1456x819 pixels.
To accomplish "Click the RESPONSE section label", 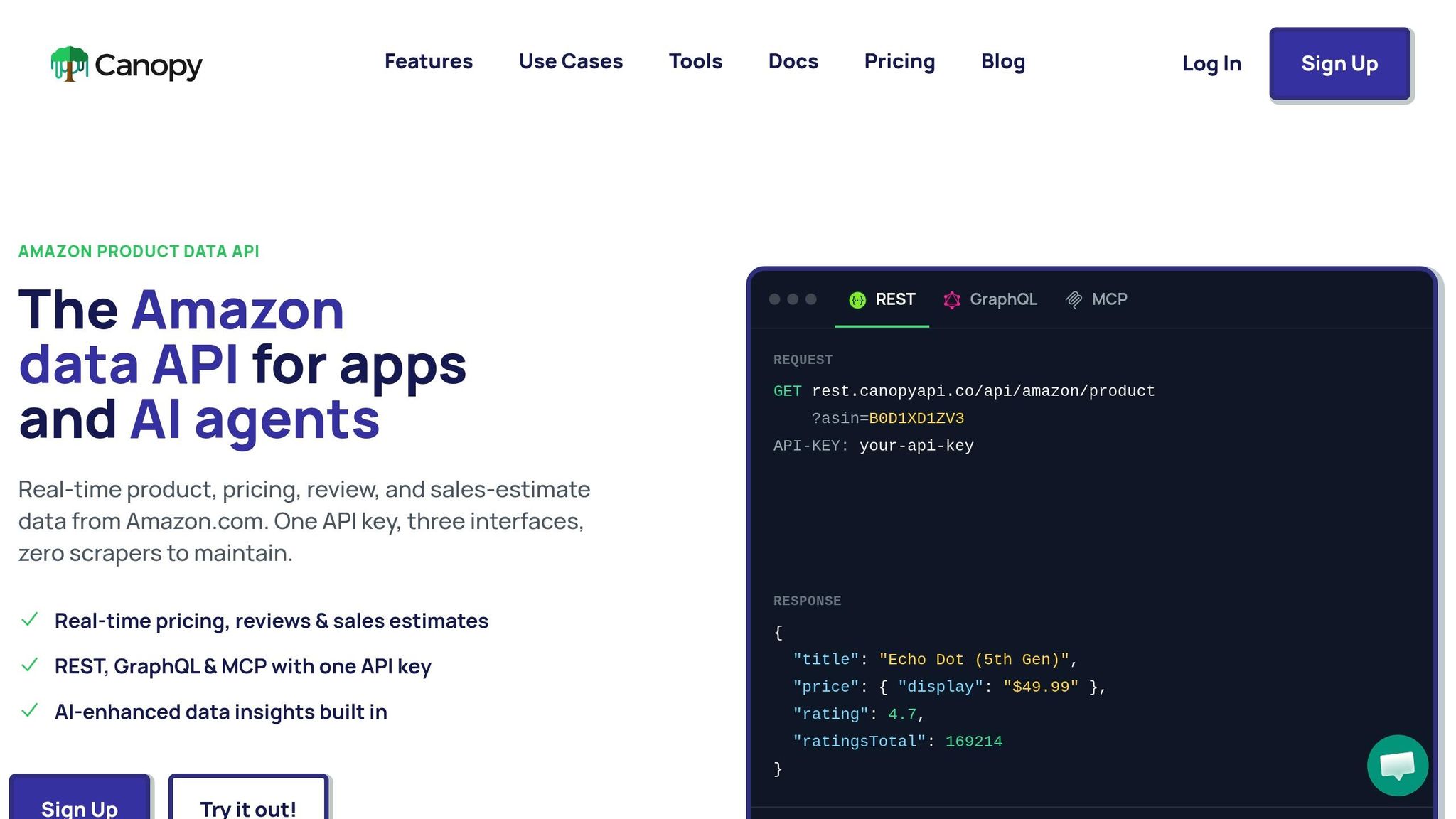I will pyautogui.click(x=807, y=601).
